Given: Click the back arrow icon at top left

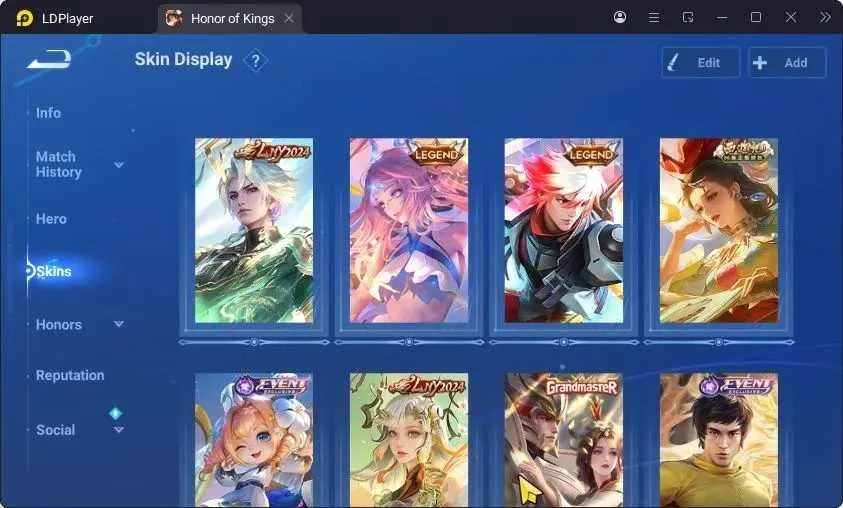Looking at the screenshot, I should [49, 59].
